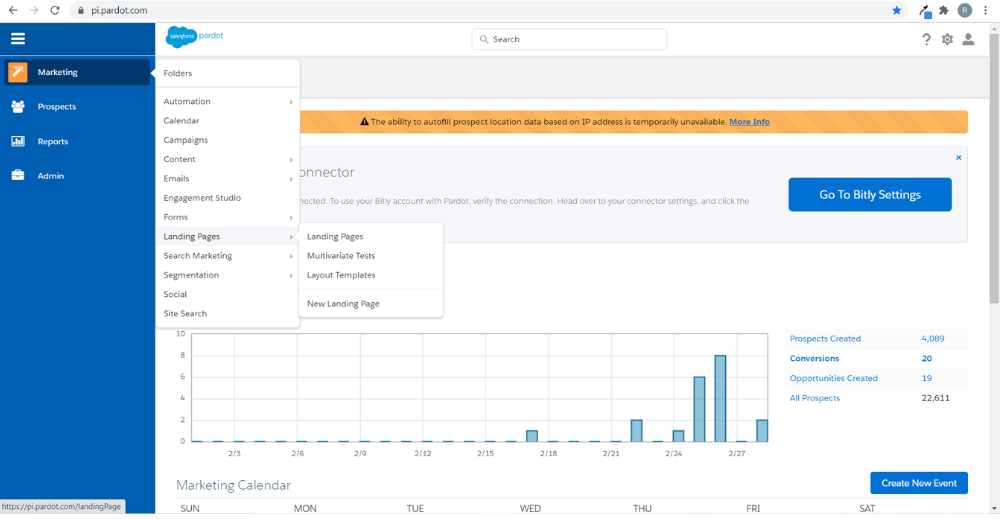Click the site padlock icon

(81, 11)
